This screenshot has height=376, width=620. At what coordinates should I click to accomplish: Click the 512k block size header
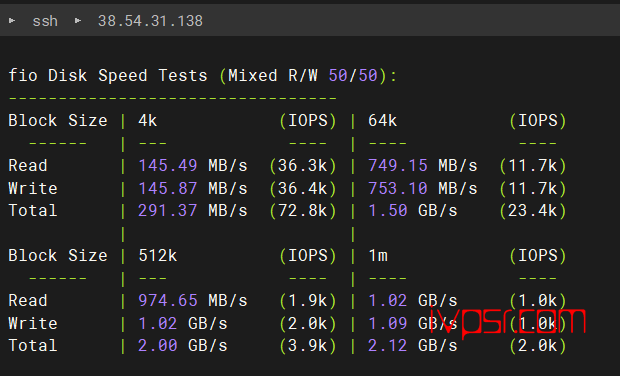(158, 255)
